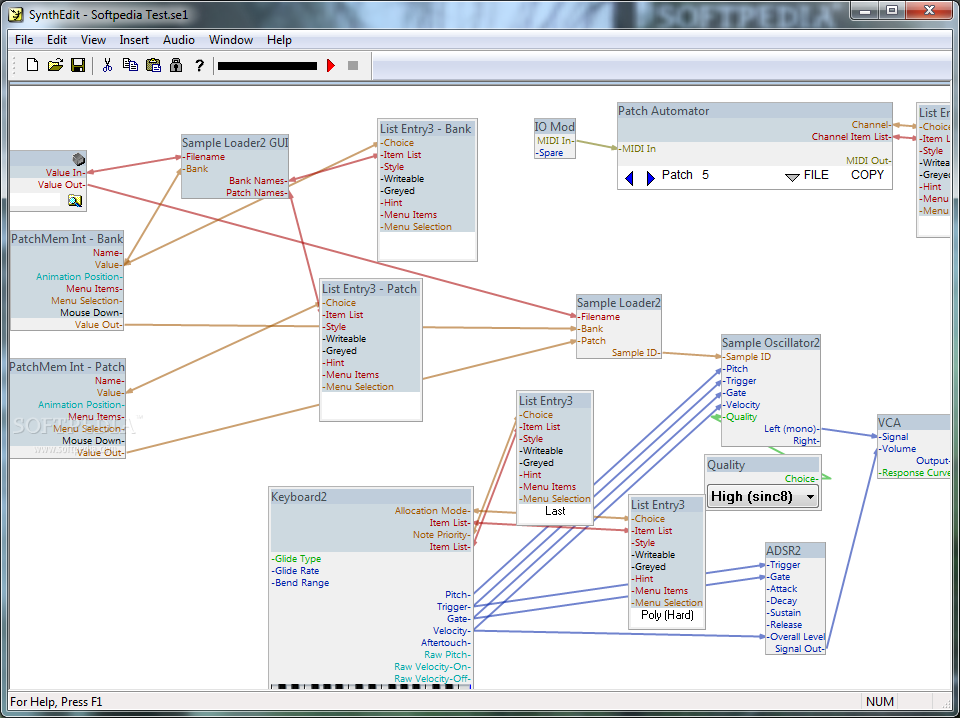Open the Help menu
The image size is (960, 718).
click(x=279, y=40)
